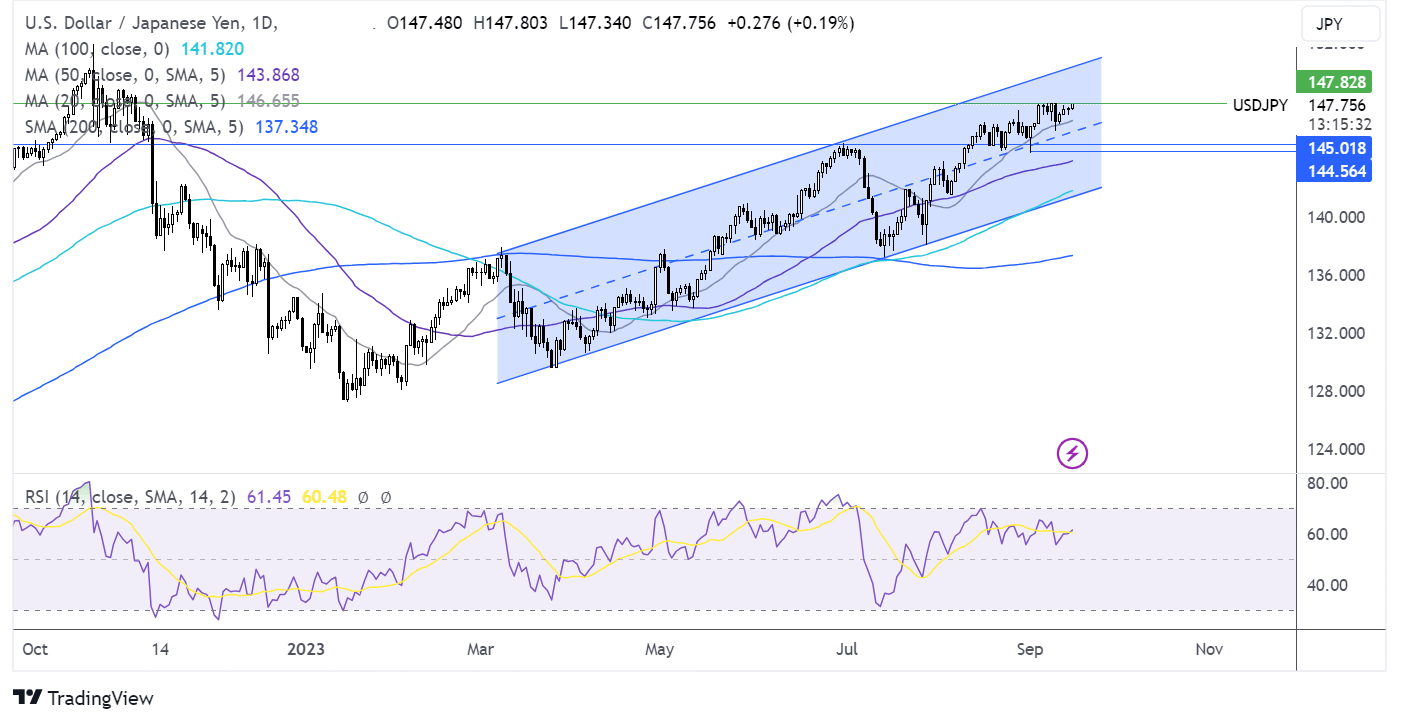Screen dimensions: 1401x724
Task: Click the daily change +0.276 (+0.19%)
Action: [790, 23]
